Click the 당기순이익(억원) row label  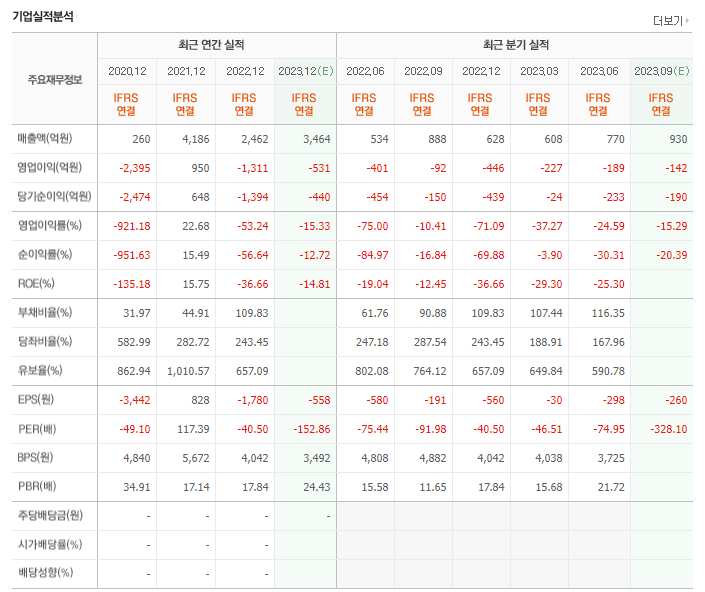(54, 196)
